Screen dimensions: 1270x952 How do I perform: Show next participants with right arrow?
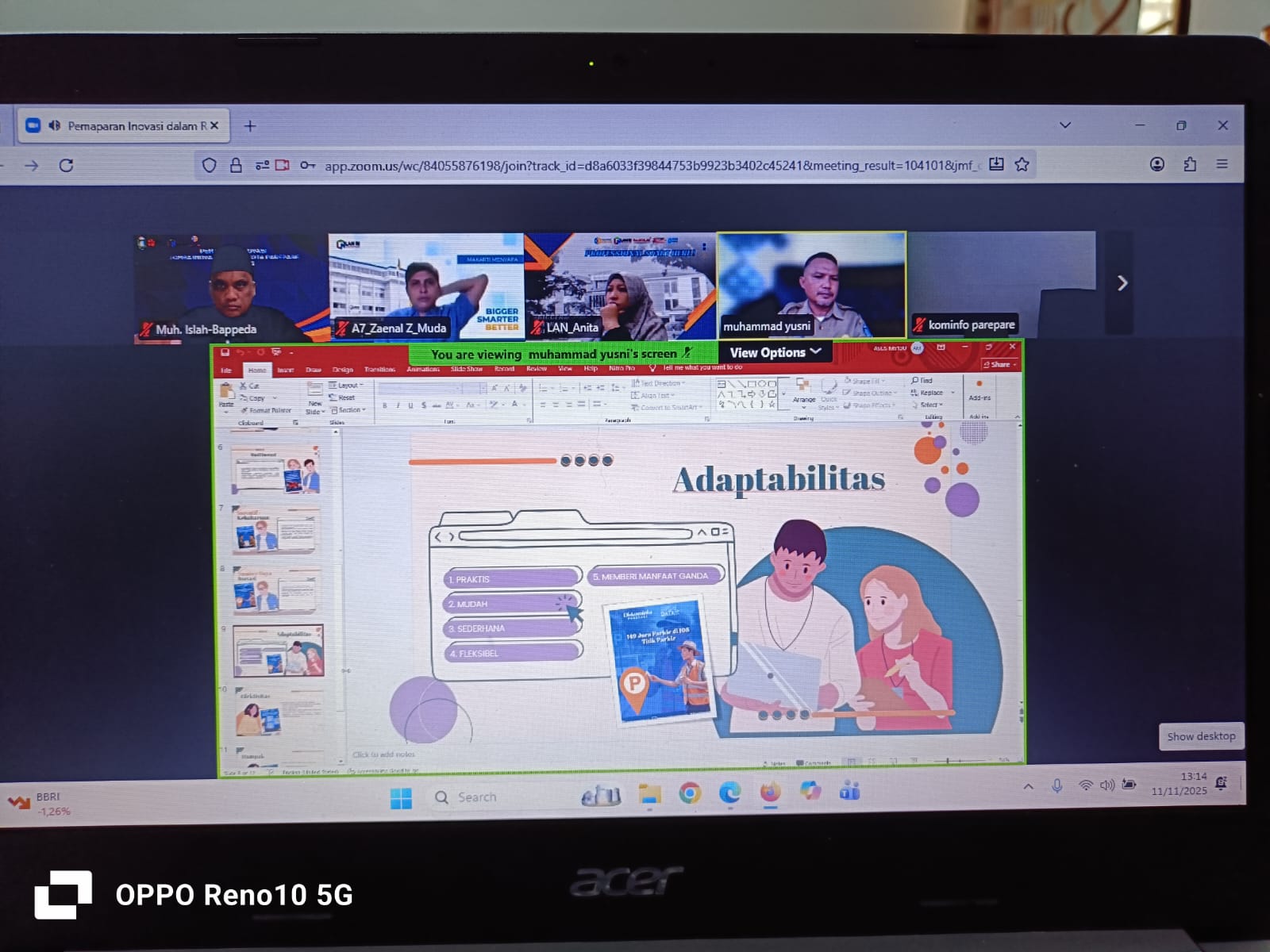click(x=1122, y=283)
